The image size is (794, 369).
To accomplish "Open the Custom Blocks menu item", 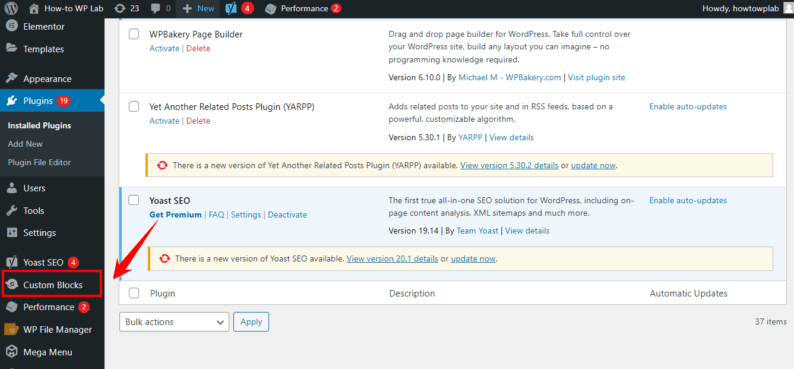I will click(52, 285).
